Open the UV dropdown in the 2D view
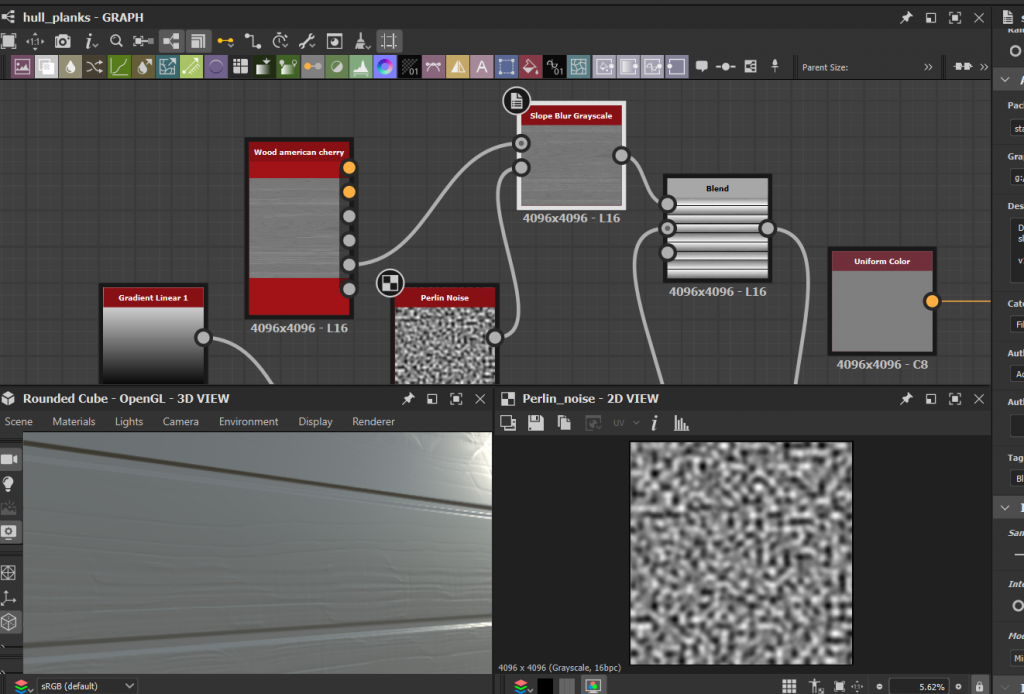Viewport: 1024px width, 694px height. point(626,423)
